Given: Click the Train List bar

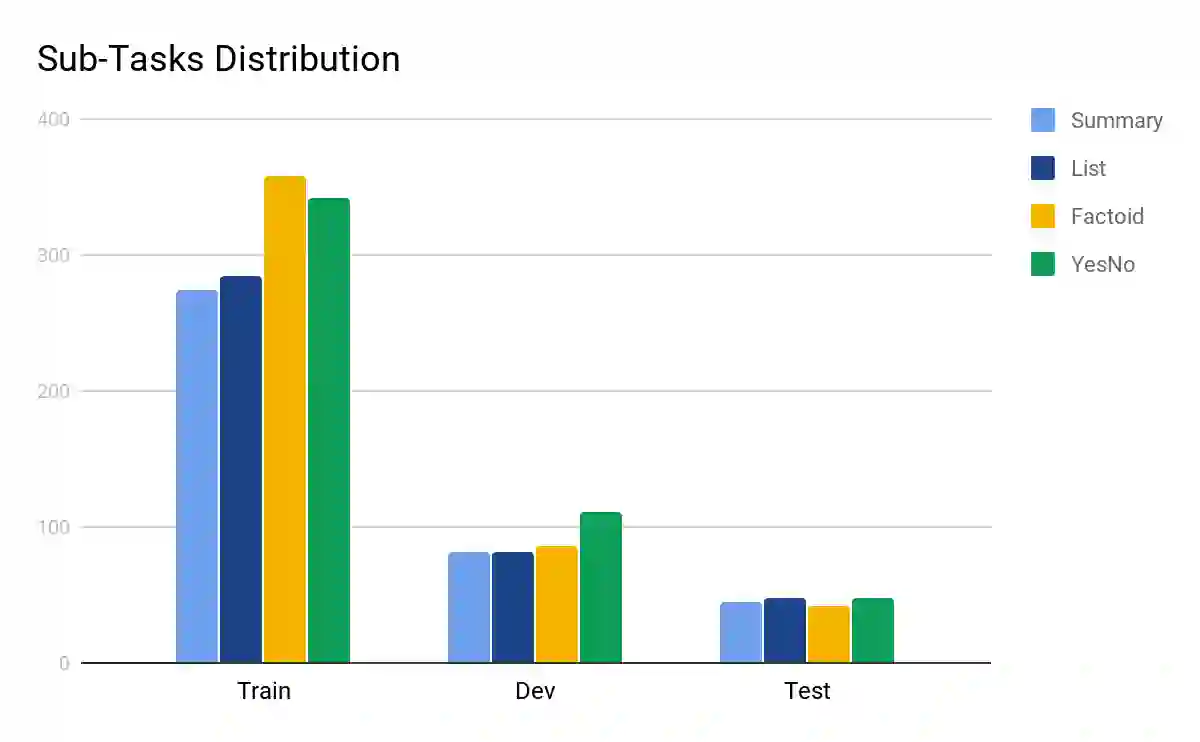Looking at the screenshot, I should pos(241,469).
